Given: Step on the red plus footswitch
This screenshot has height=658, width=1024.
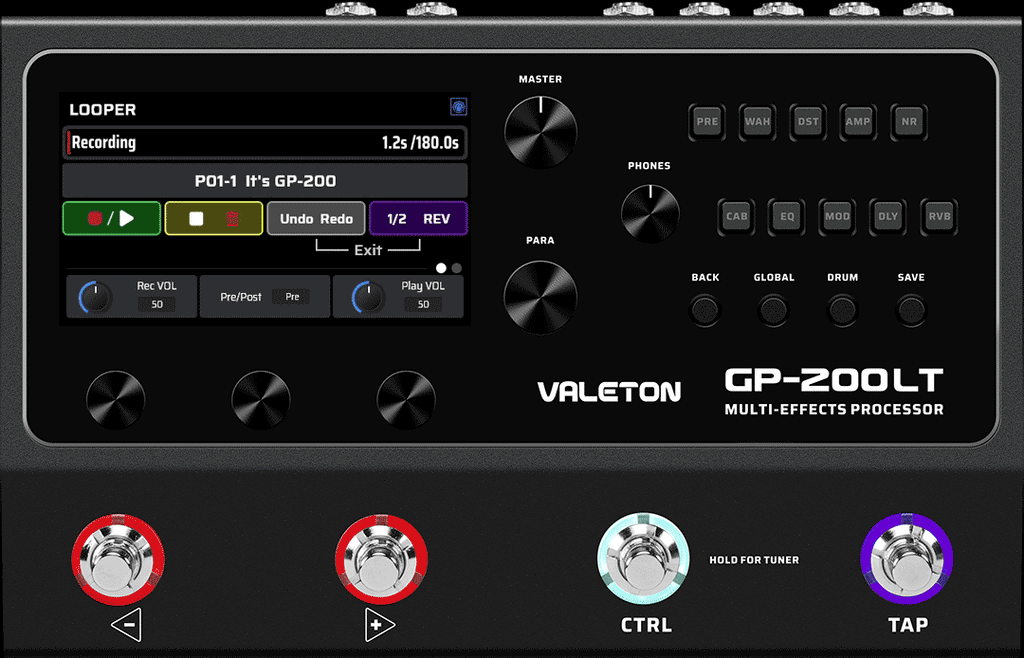Looking at the screenshot, I should (381, 559).
